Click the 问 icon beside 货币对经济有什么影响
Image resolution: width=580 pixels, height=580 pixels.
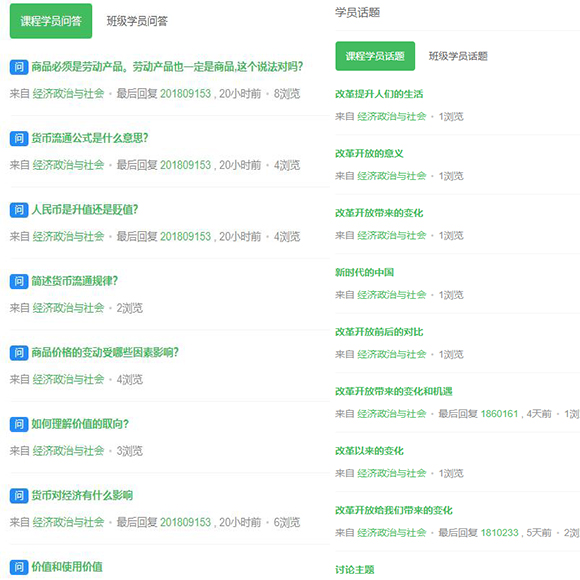(19, 496)
